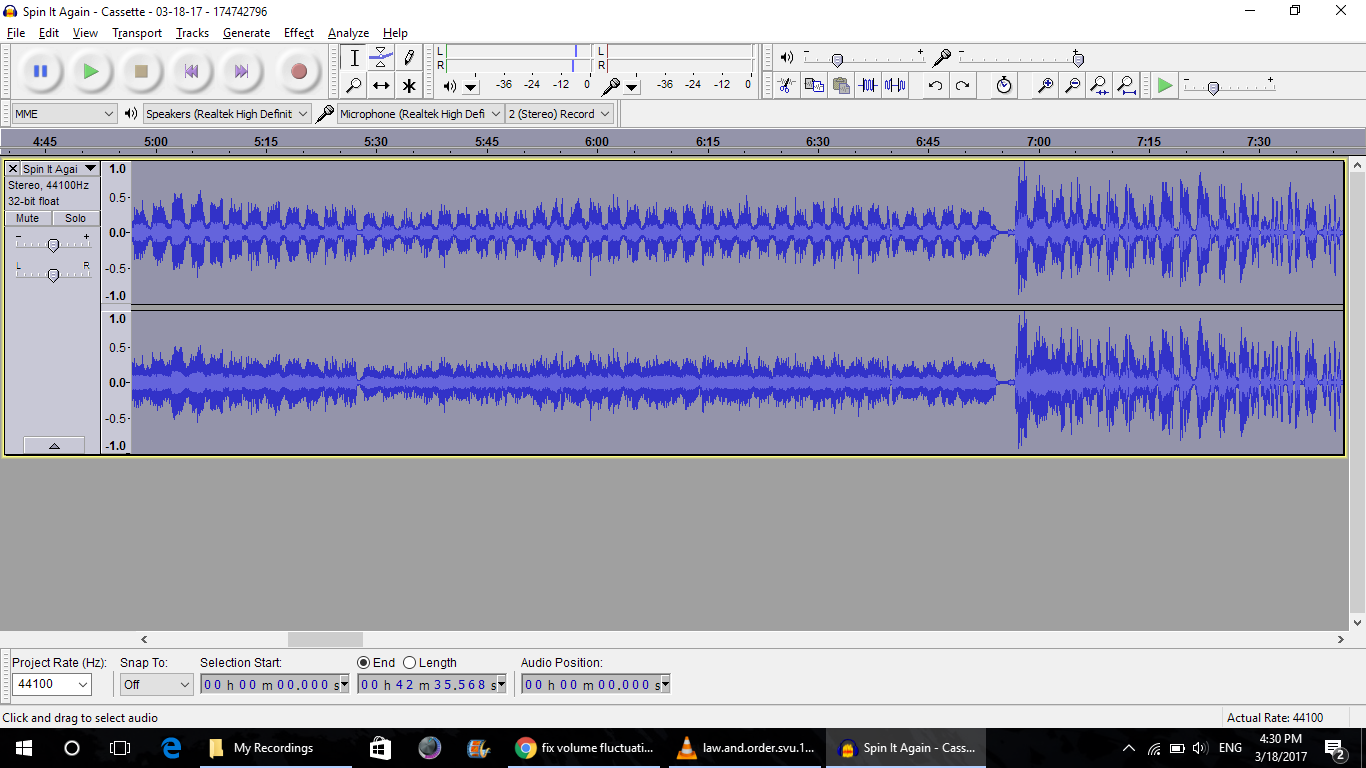
Task: Open the 2 (Stereo) Record channels dropdown
Action: pyautogui.click(x=559, y=114)
